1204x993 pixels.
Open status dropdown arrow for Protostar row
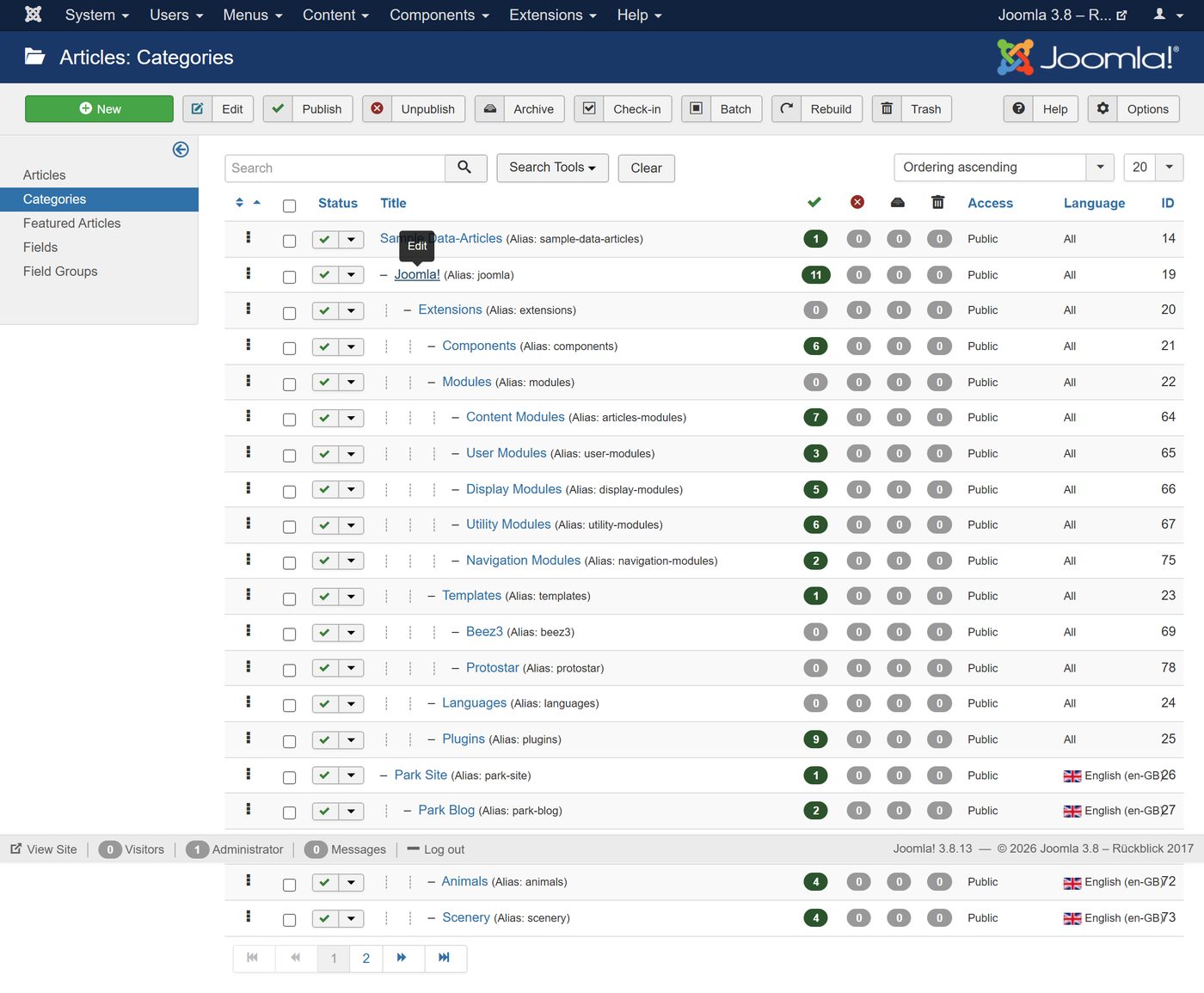point(351,669)
